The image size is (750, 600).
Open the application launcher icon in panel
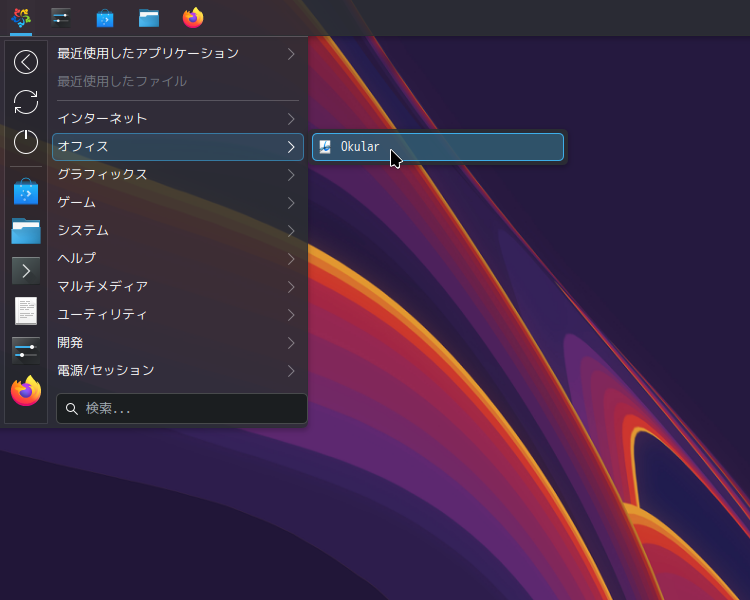coord(21,18)
